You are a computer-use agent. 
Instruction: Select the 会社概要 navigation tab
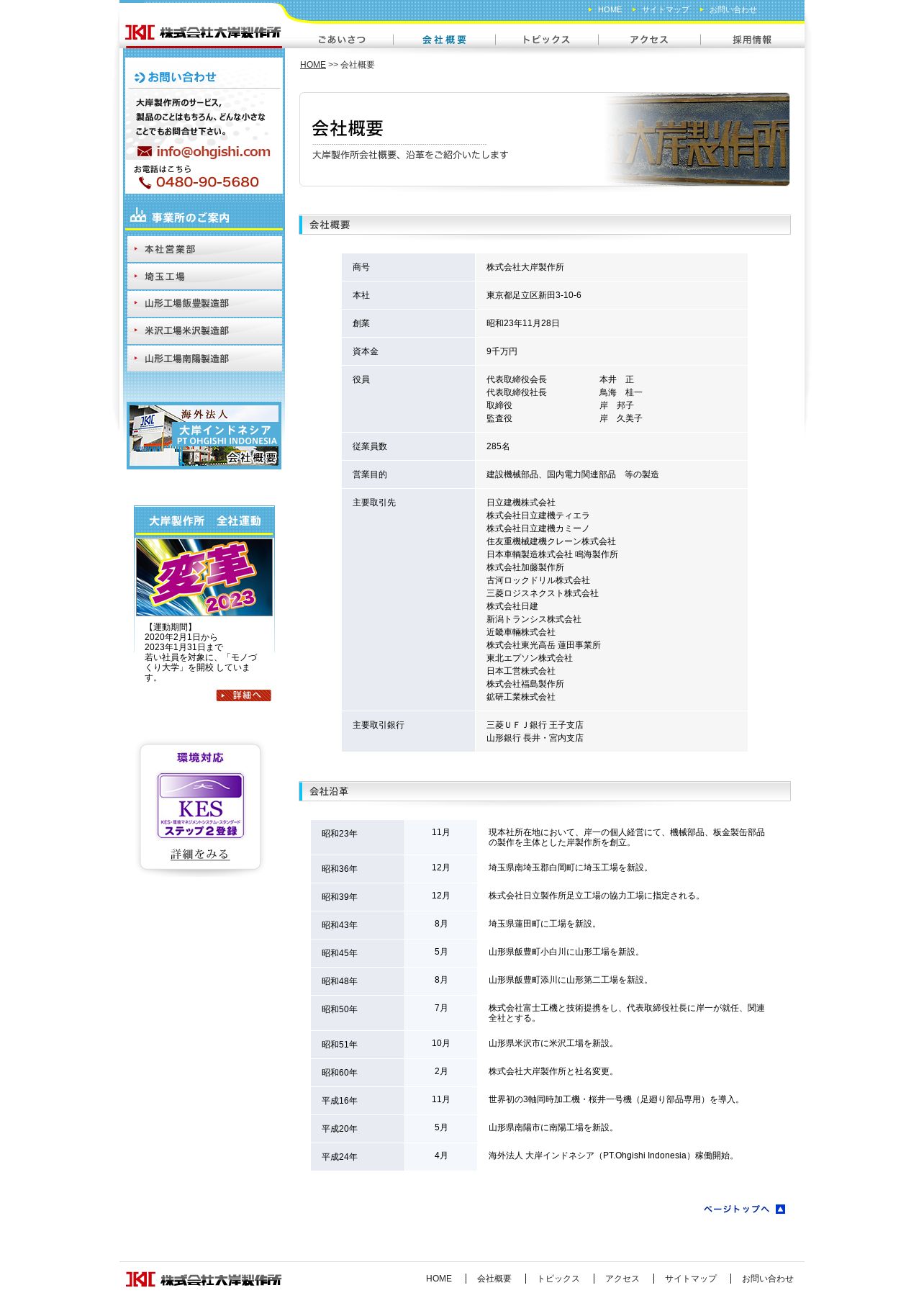click(x=444, y=40)
